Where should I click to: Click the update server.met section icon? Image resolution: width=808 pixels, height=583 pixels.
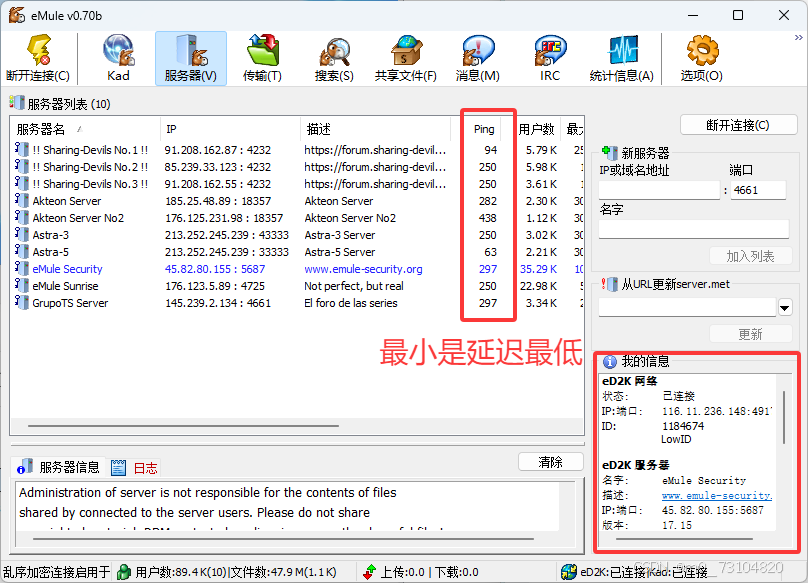(610, 284)
